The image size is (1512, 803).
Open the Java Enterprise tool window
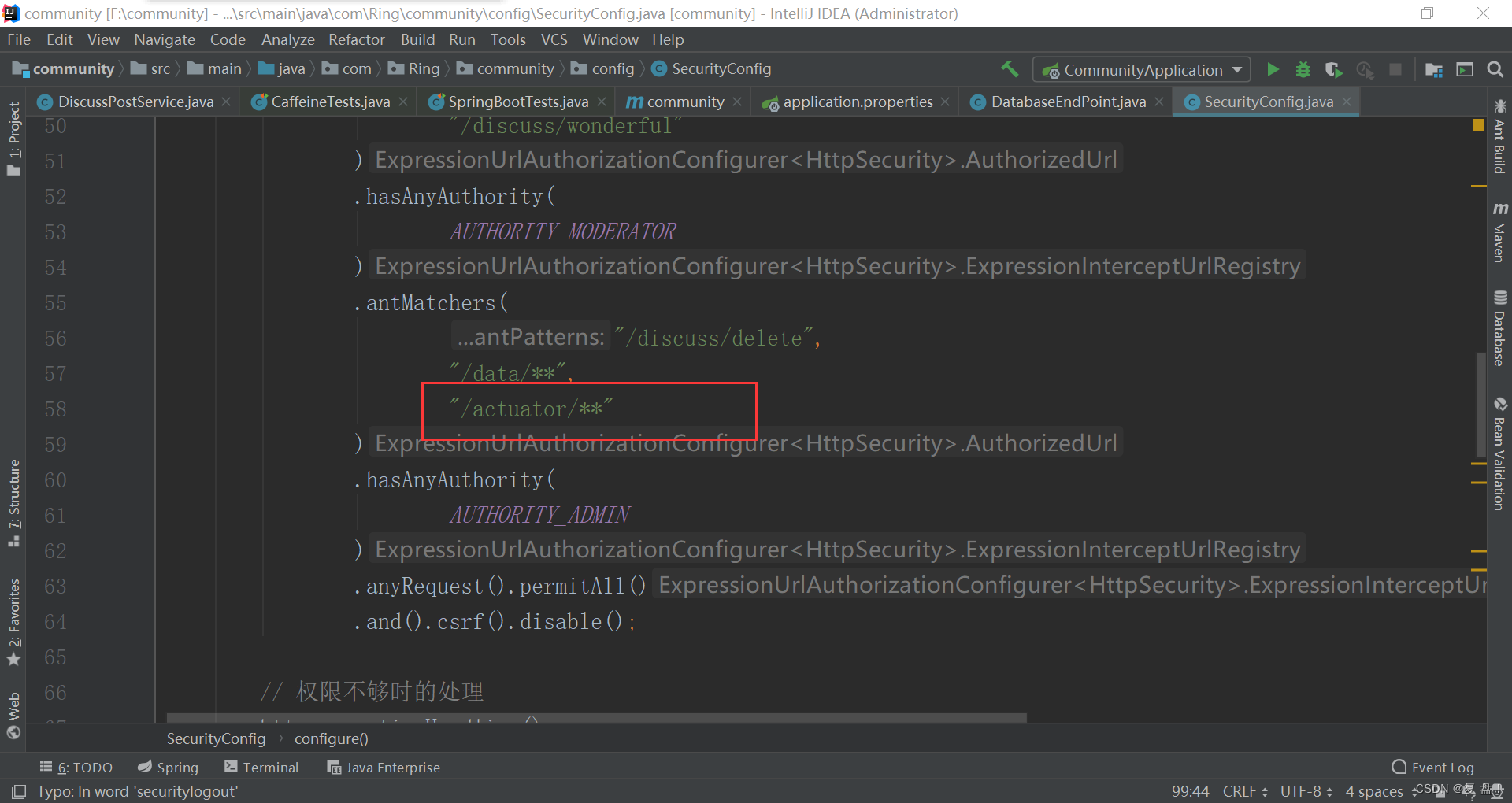click(x=384, y=767)
